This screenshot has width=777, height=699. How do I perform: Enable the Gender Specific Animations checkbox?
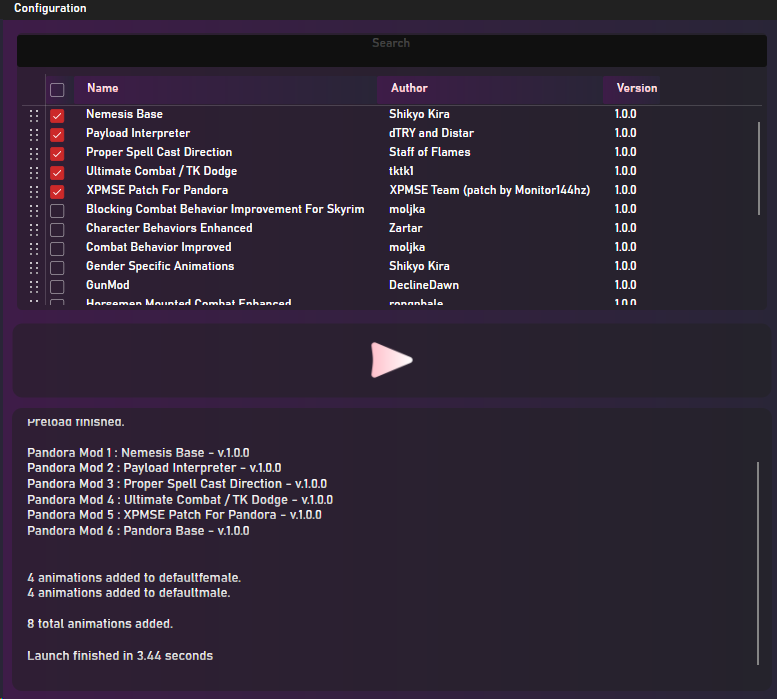tap(57, 268)
